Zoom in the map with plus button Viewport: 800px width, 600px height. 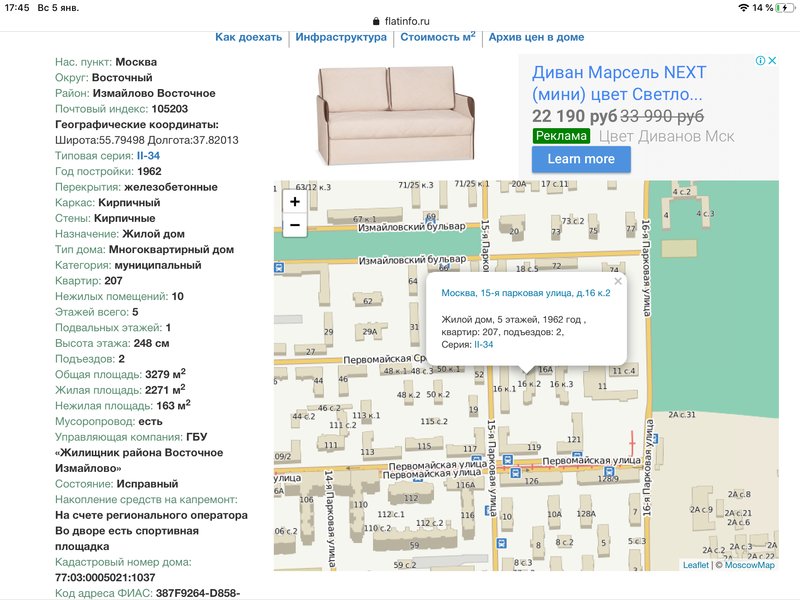click(295, 201)
